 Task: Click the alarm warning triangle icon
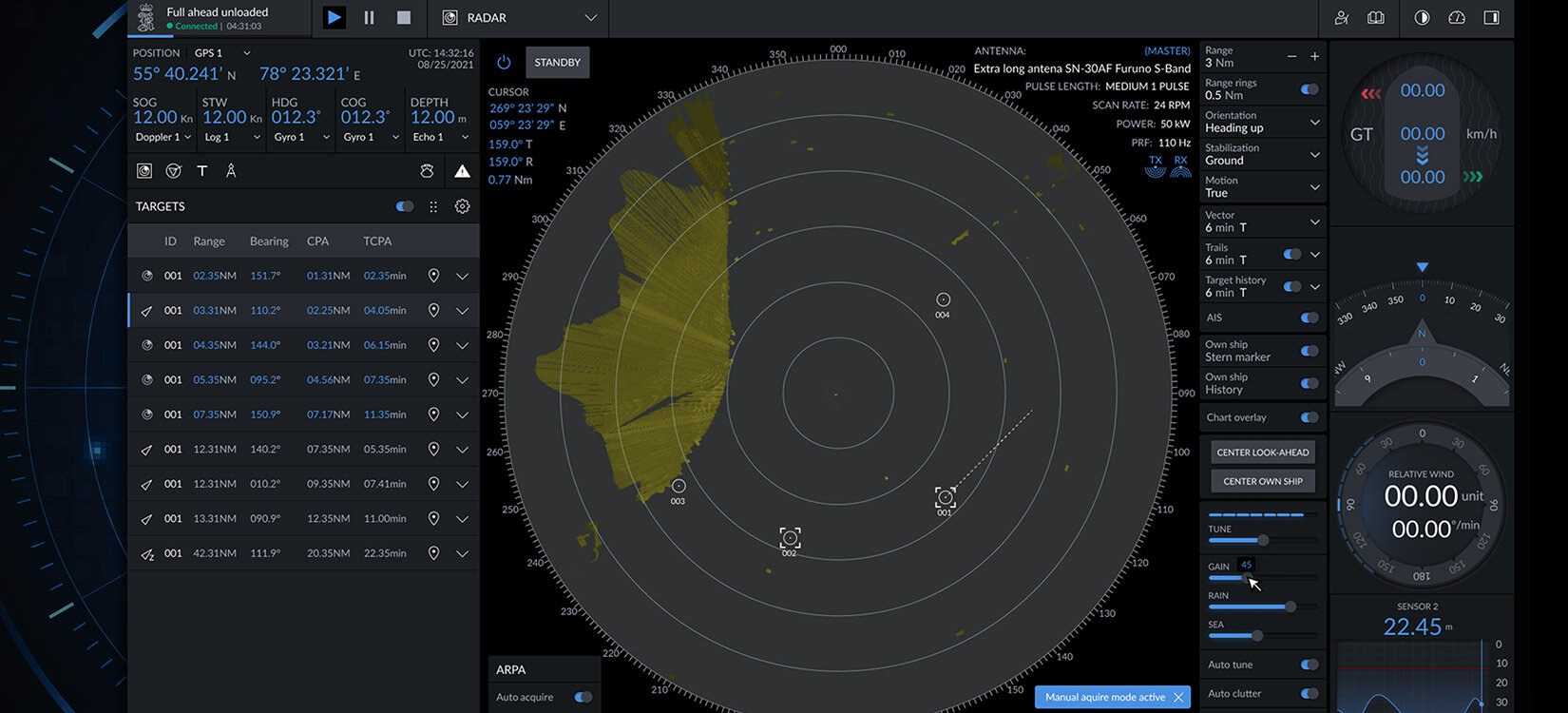click(x=462, y=171)
